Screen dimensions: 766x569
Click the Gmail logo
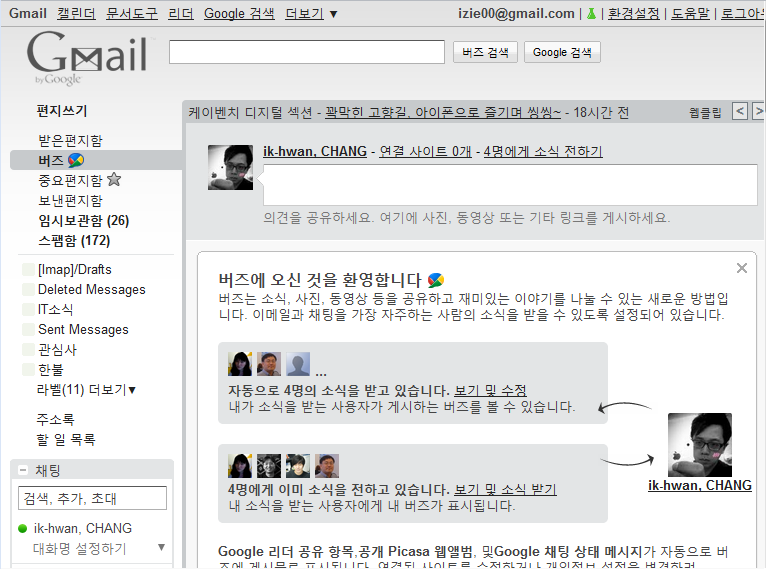point(87,58)
